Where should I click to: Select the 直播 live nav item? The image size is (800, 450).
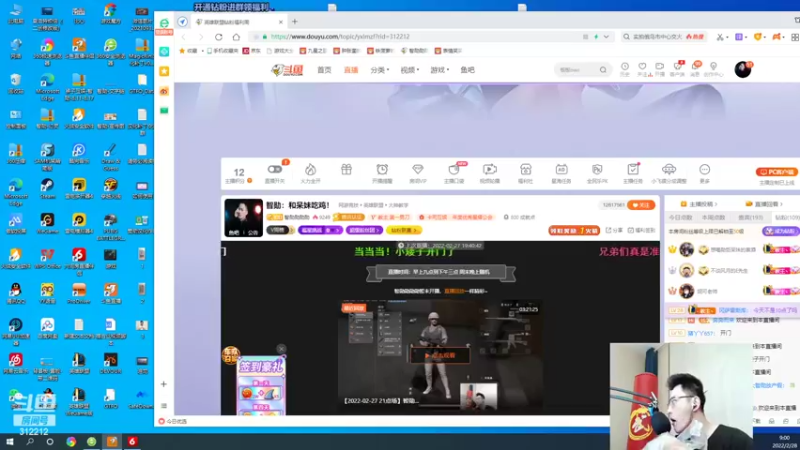click(351, 70)
